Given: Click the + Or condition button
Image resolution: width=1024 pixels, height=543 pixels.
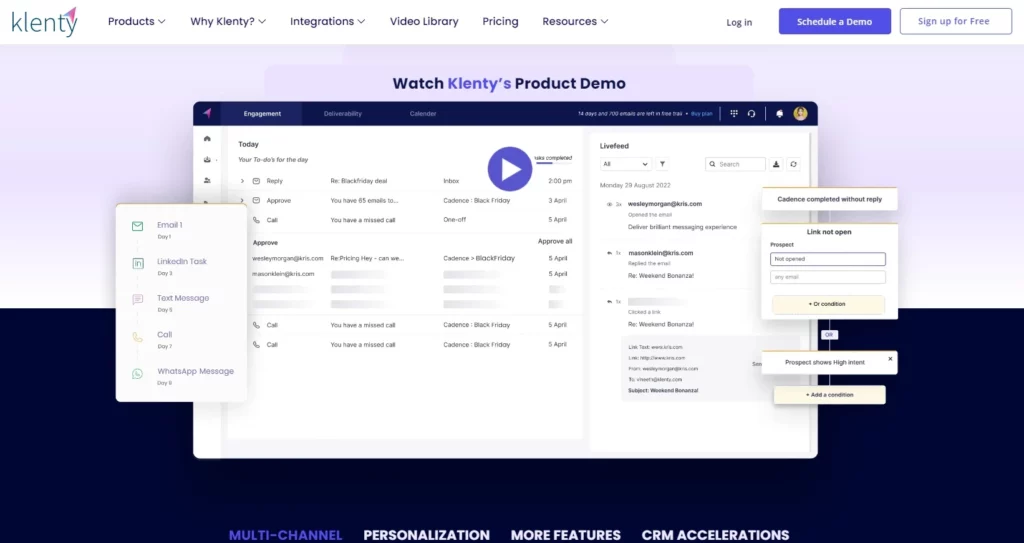Looking at the screenshot, I should 827,304.
